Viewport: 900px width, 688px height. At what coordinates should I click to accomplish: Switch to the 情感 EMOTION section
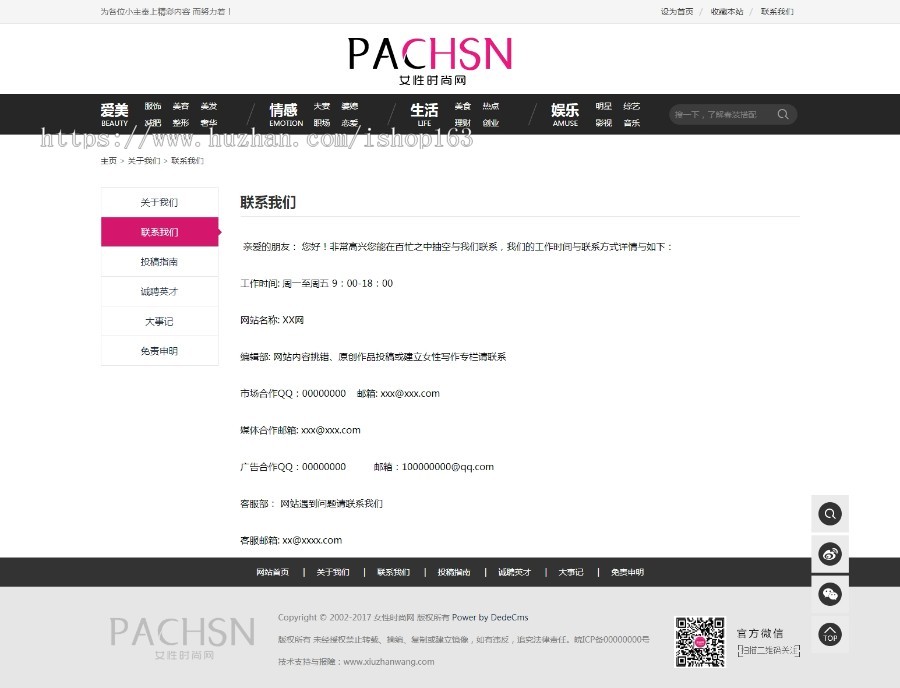click(x=285, y=114)
